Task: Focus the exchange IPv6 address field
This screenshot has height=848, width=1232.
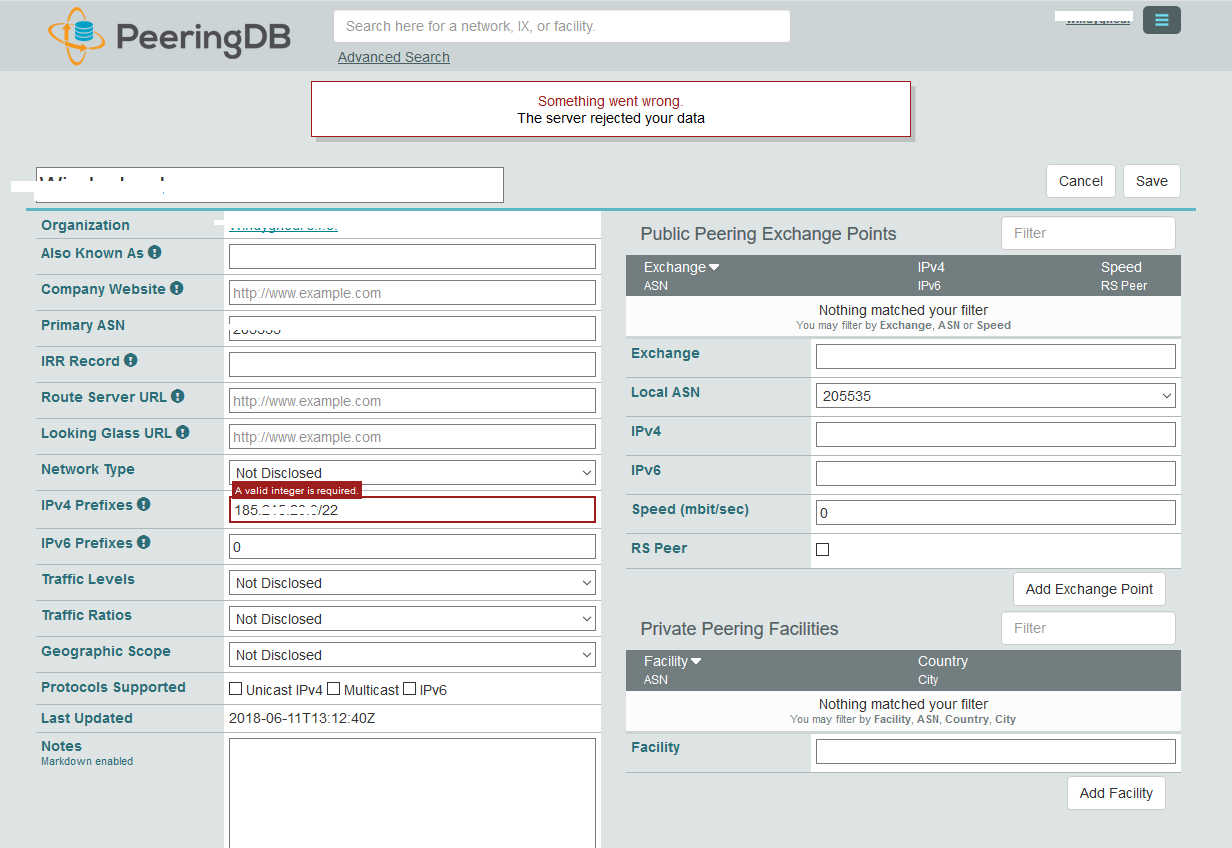Action: 996,474
